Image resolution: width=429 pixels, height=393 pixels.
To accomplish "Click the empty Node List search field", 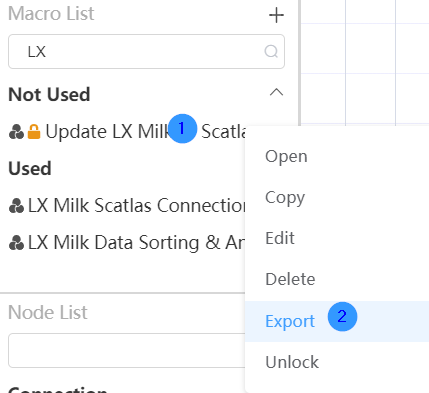I will tap(127, 350).
